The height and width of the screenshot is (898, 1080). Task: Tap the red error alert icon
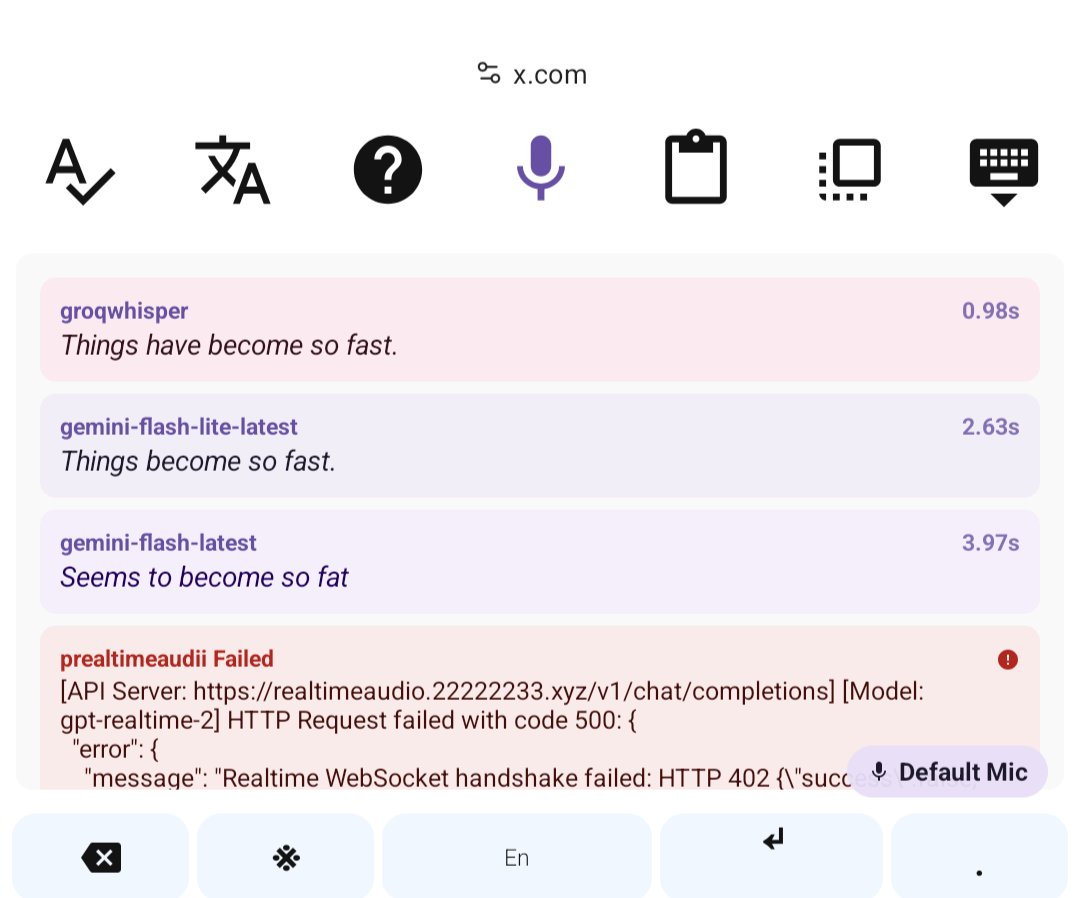1008,660
